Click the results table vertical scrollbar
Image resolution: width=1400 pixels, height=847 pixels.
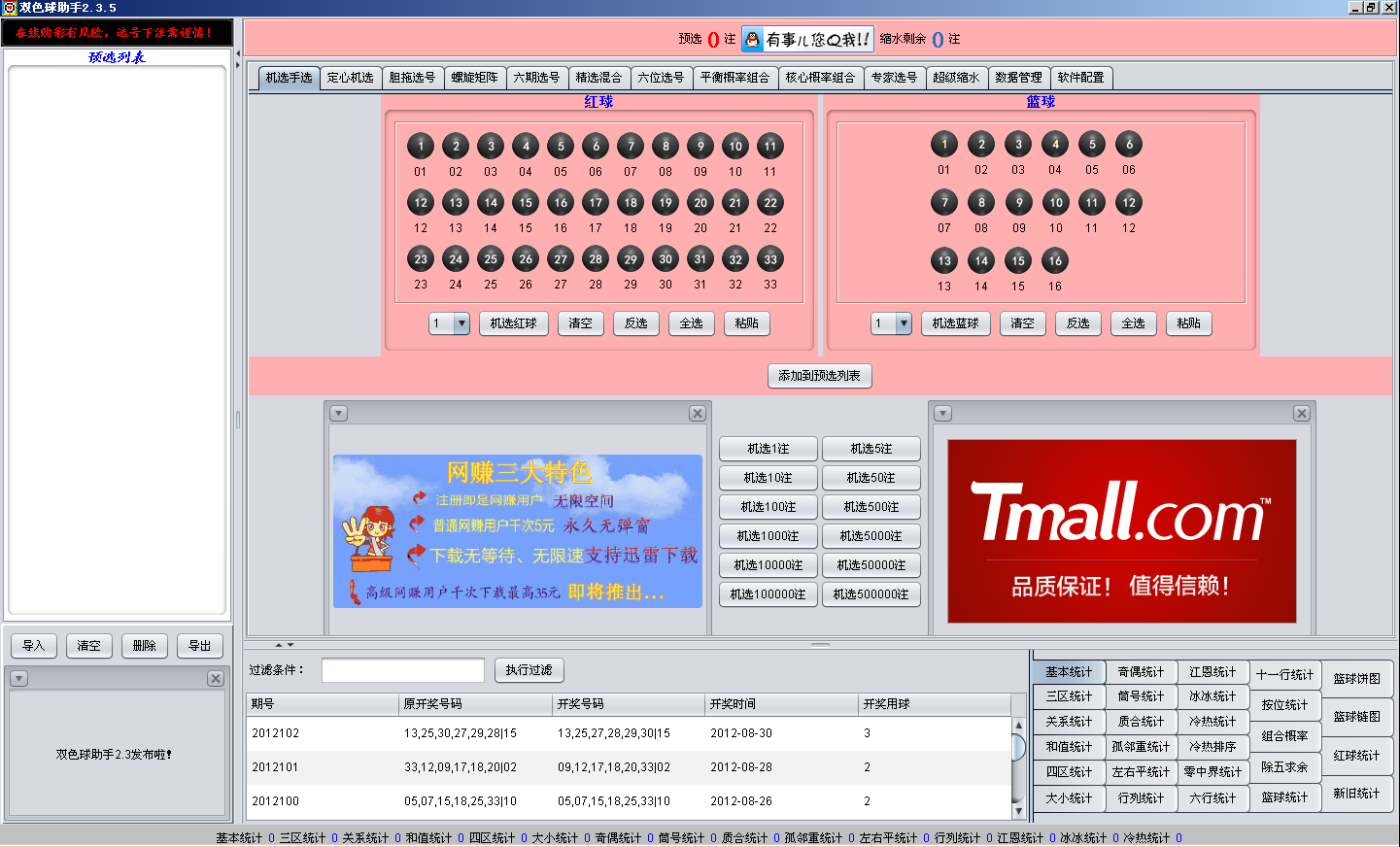(1018, 767)
